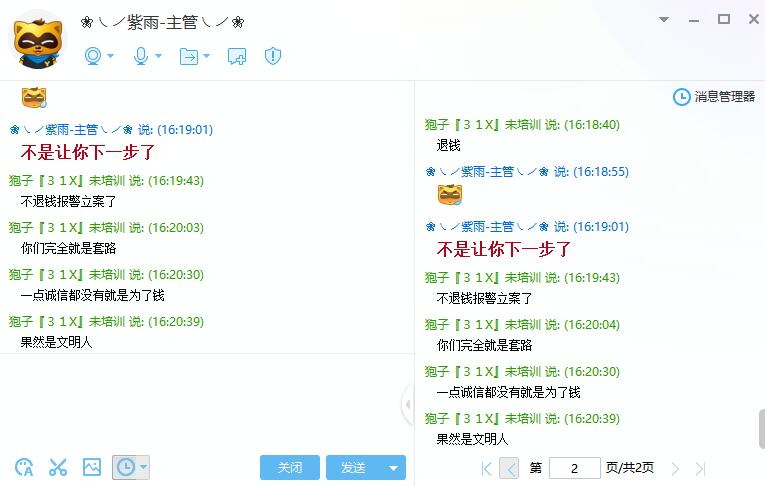Screen dimensions: 765x486
Task: Expand the history clock dropdown arrow
Action: tap(143, 467)
